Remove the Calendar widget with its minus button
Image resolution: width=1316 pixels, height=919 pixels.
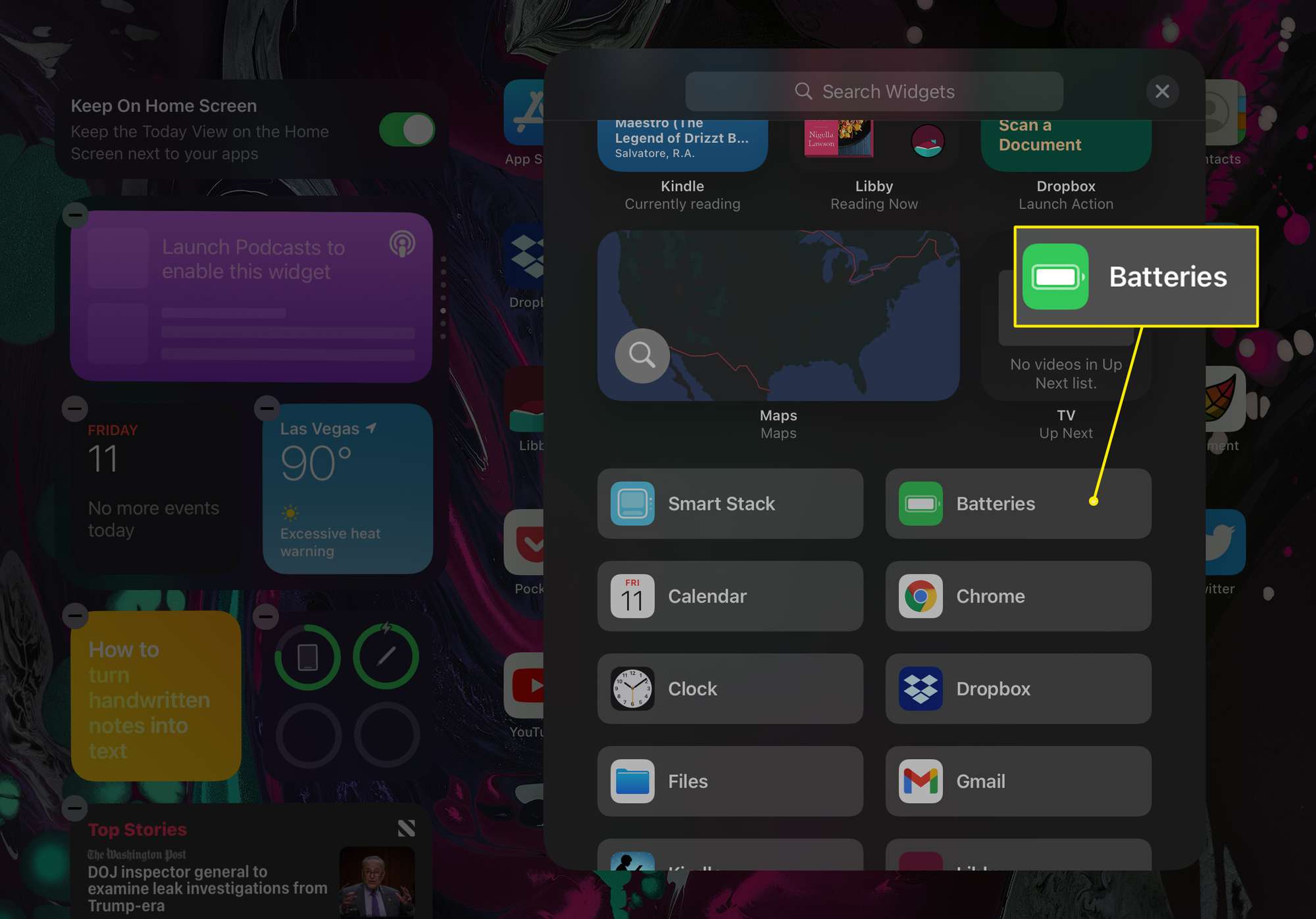pyautogui.click(x=74, y=409)
